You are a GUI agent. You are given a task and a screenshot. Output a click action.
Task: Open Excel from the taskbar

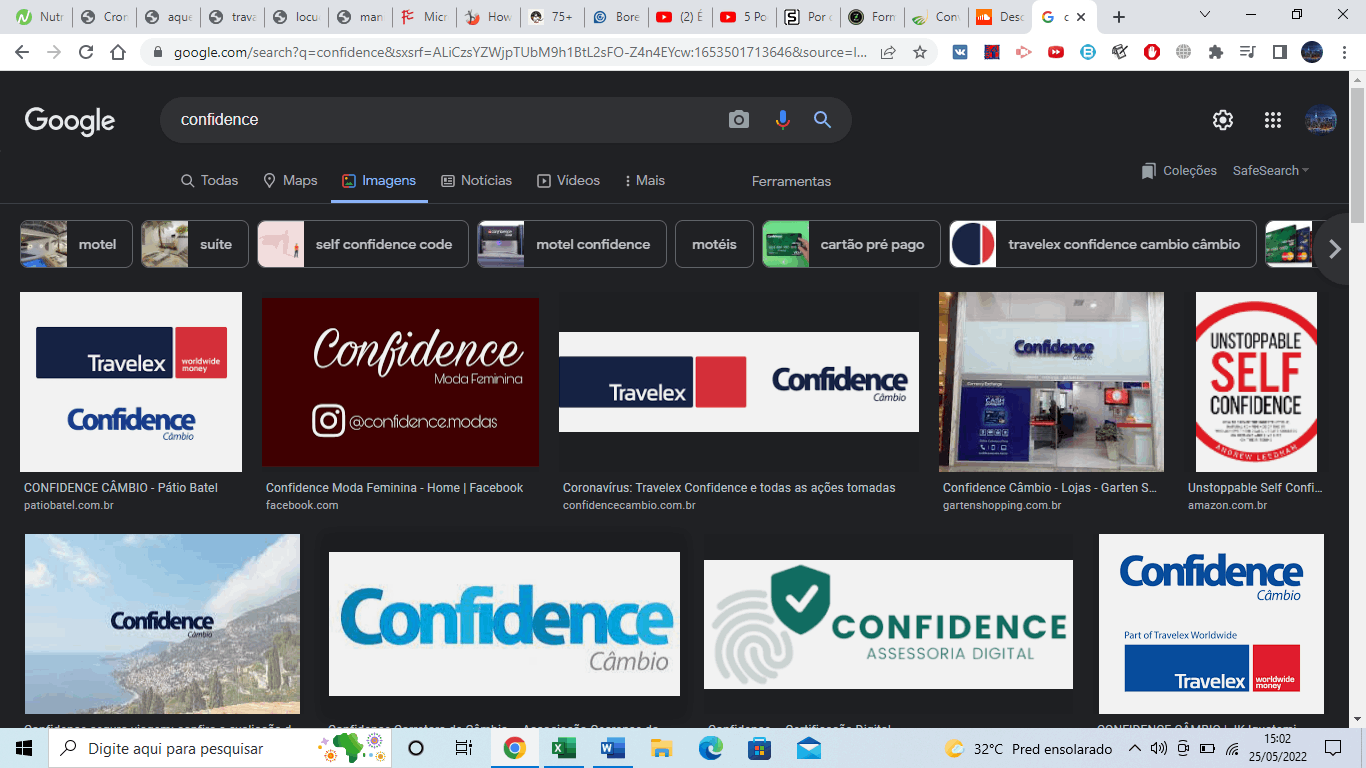point(564,748)
